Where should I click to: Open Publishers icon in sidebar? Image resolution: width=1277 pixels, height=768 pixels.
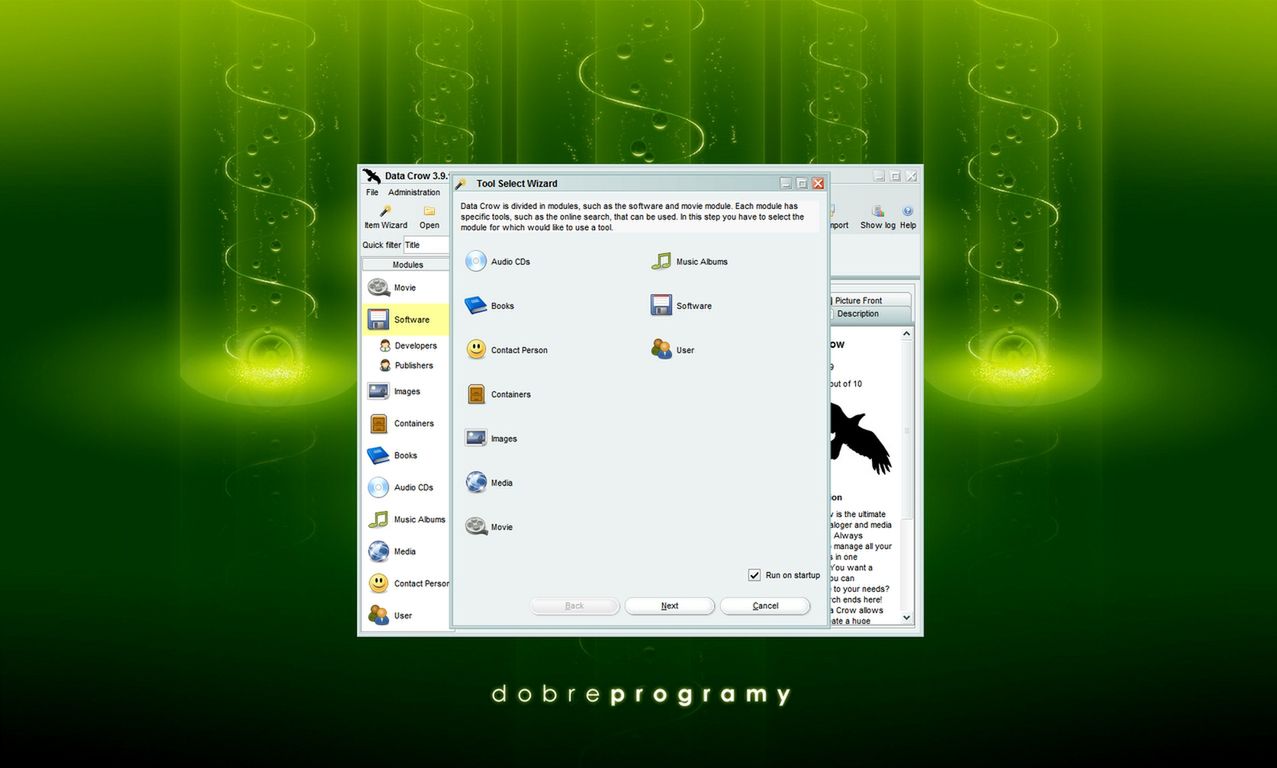(x=385, y=366)
